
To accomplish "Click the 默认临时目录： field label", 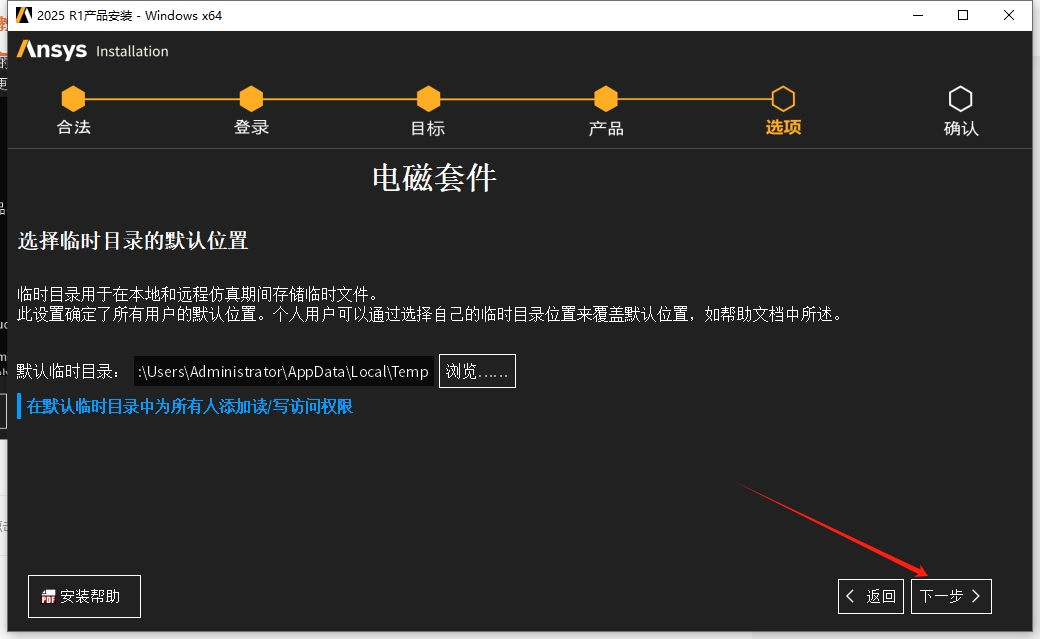I will coord(69,372).
